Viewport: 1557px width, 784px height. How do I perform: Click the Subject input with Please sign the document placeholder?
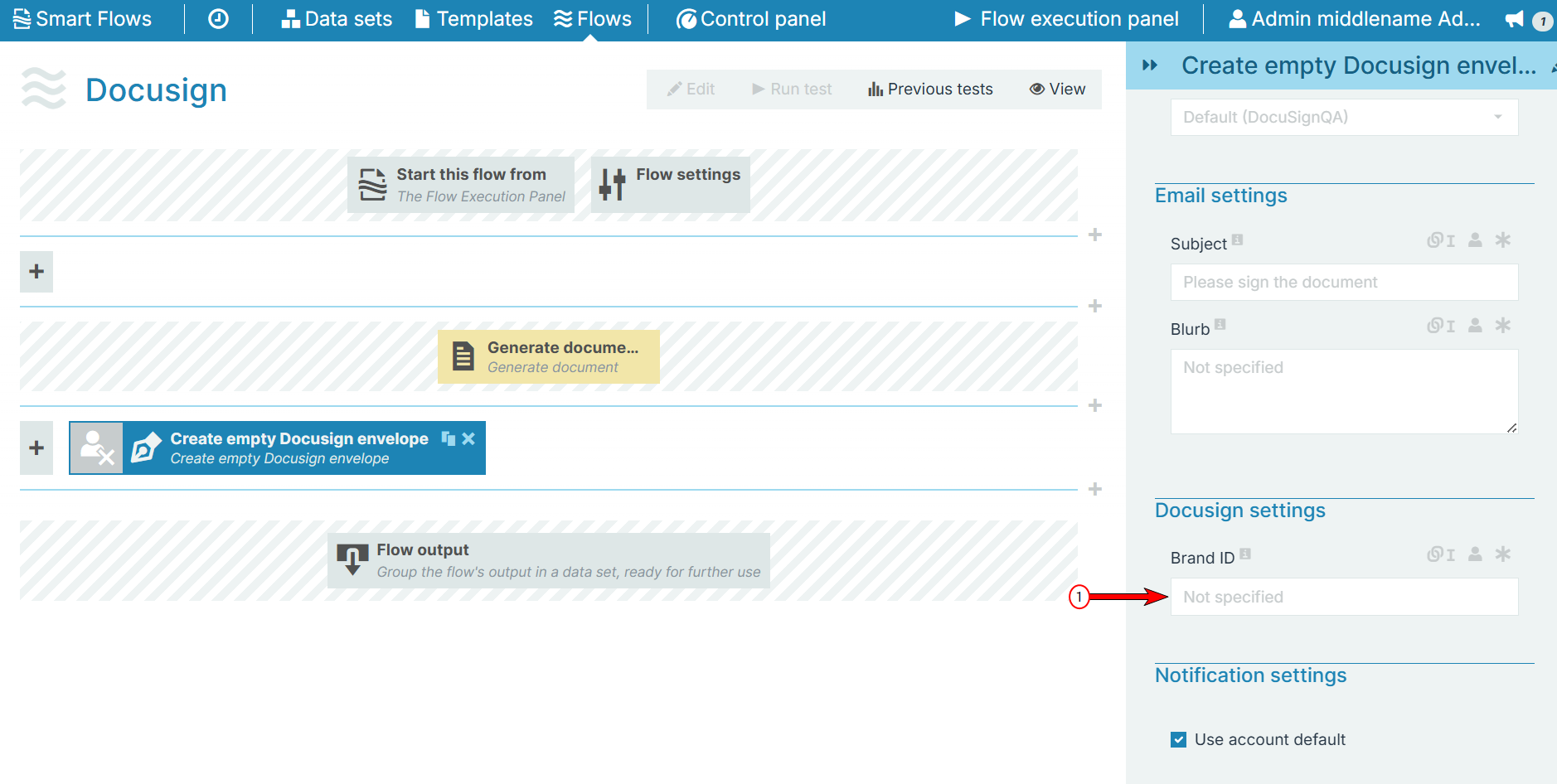[1343, 282]
